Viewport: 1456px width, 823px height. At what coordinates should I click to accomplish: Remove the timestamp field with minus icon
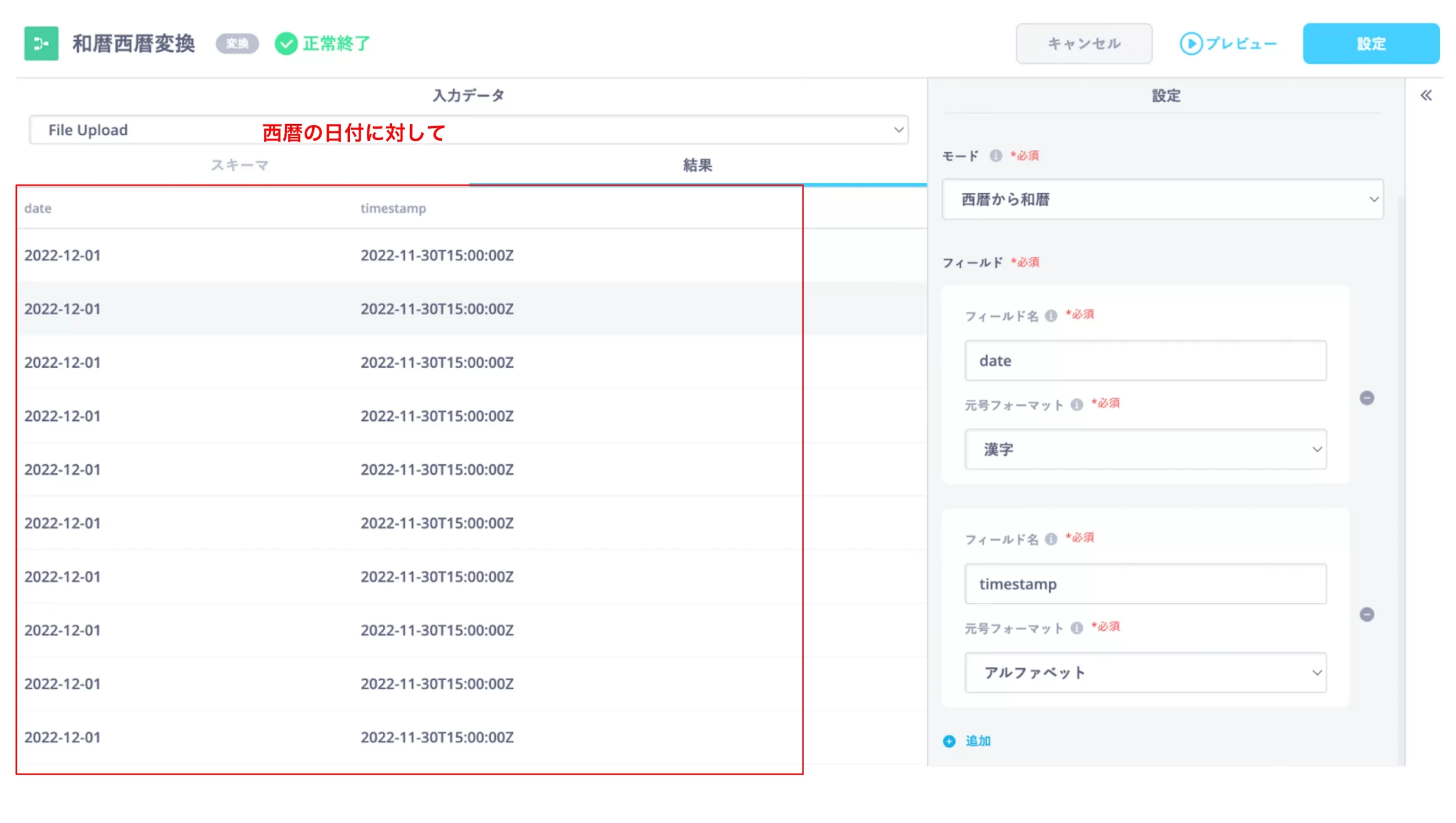pos(1366,614)
